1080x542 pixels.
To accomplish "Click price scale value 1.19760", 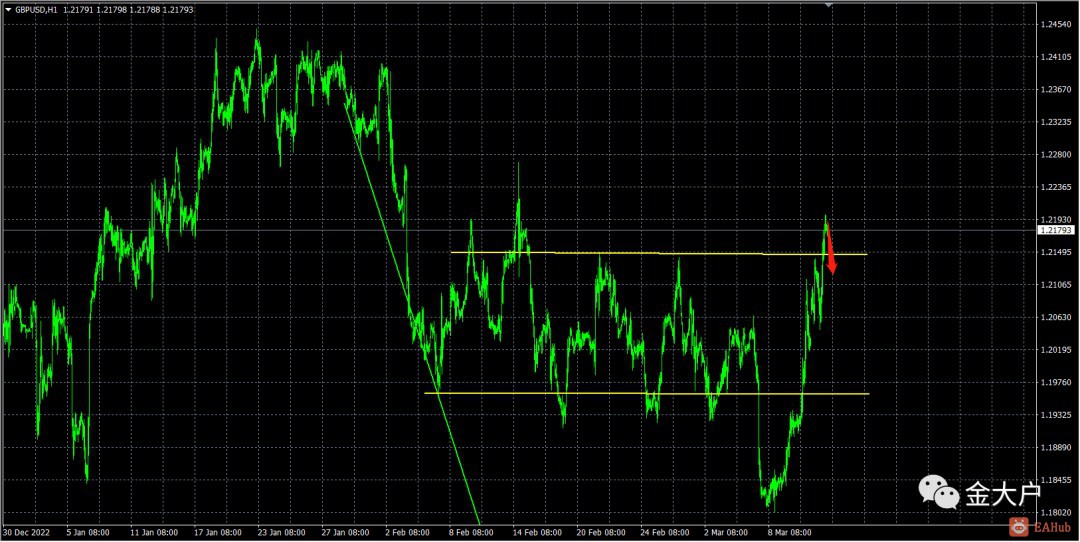I will (x=1057, y=383).
